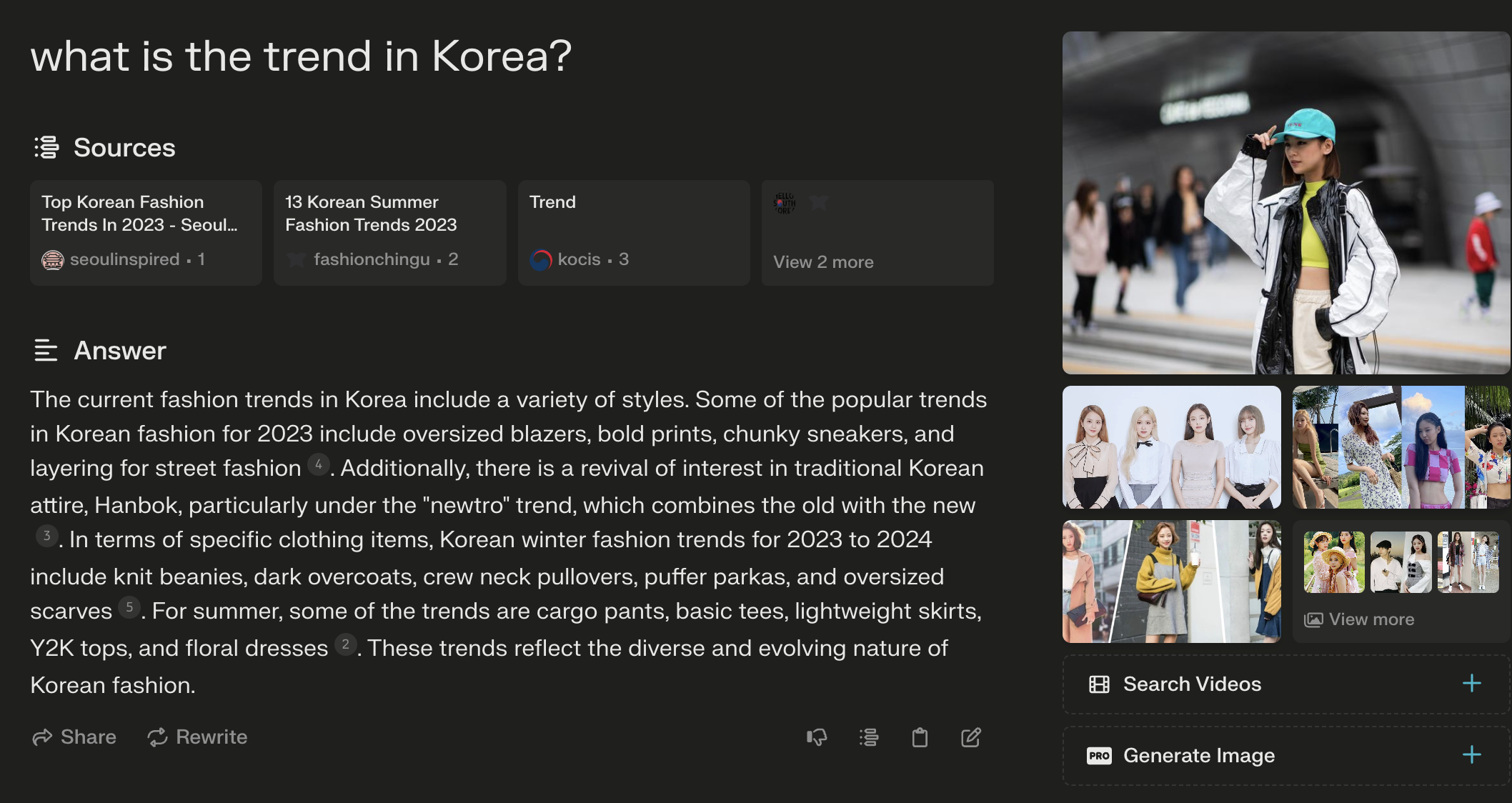Expand Generate Image with plus sign
Viewport: 1512px width, 803px height.
click(1471, 755)
